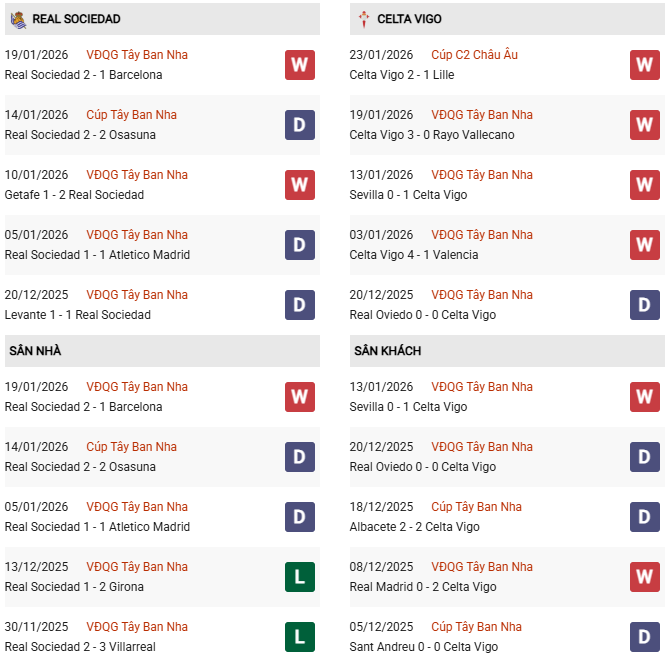The image size is (666, 663).
Task: Click the Celta Vigo club crest icon
Action: pyautogui.click(x=364, y=19)
